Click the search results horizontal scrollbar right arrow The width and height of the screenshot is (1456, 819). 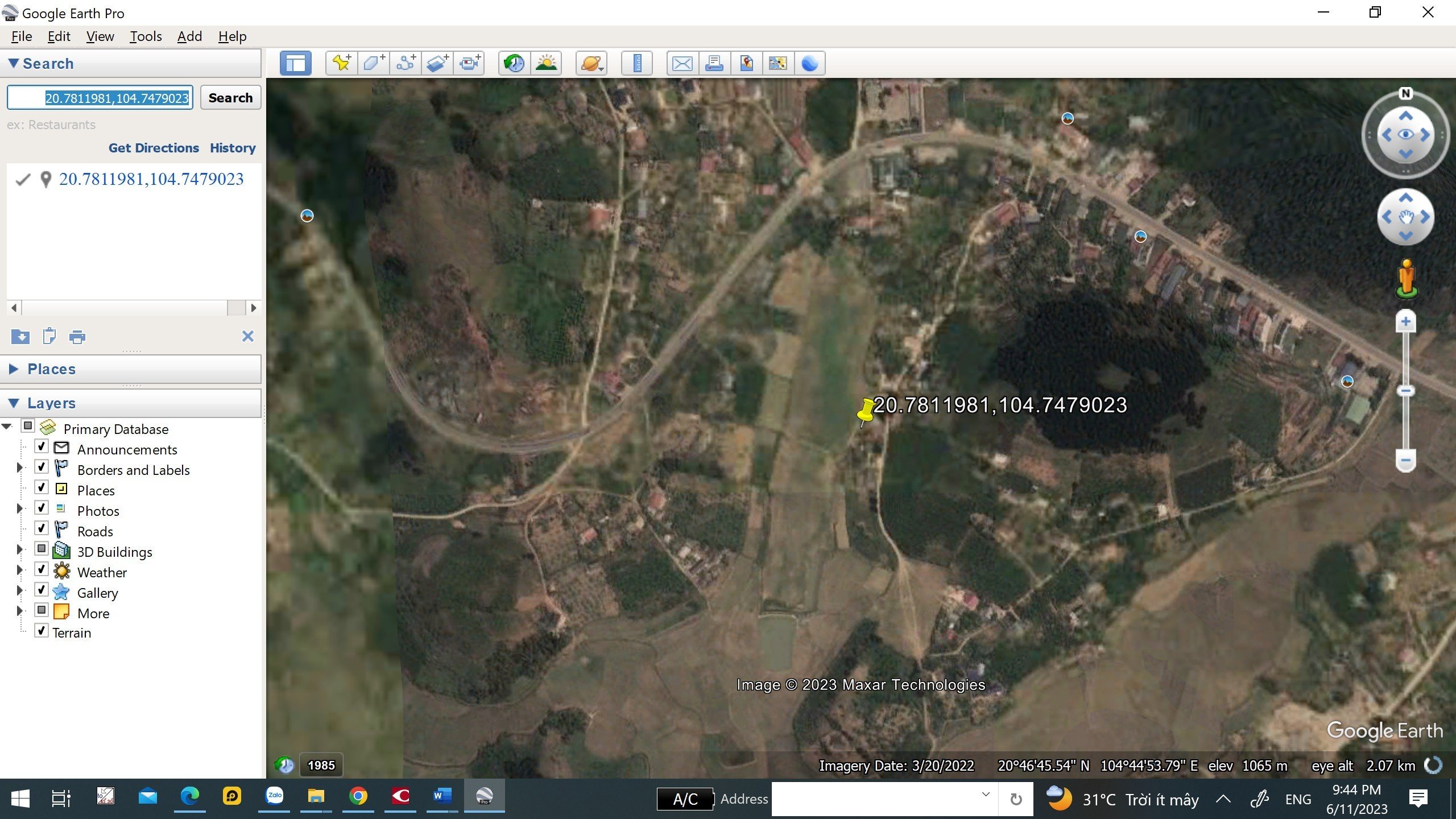[254, 308]
